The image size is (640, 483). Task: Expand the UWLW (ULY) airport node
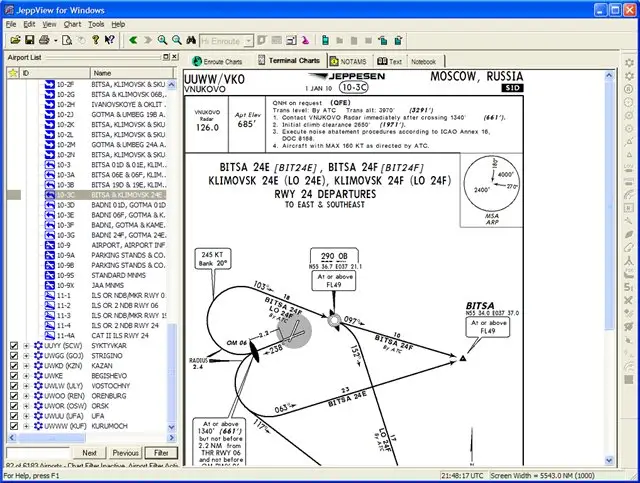coord(27,386)
